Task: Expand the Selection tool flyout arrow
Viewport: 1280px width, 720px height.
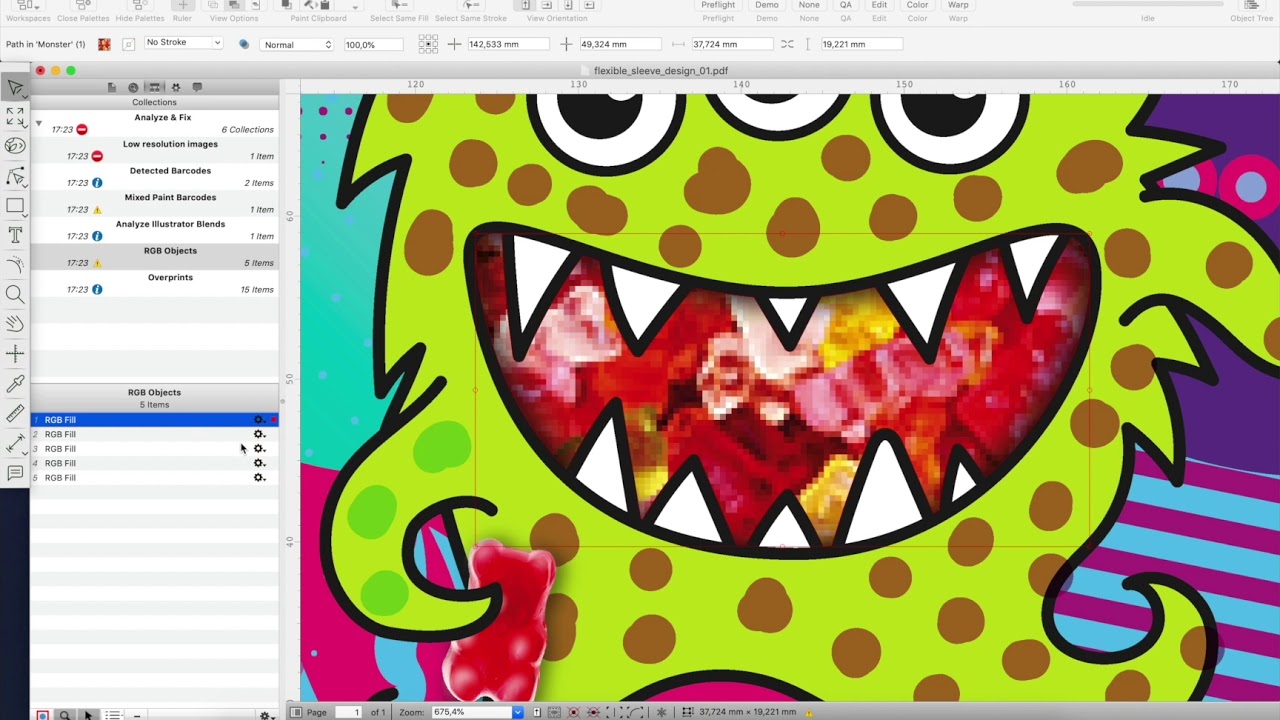Action: click(27, 97)
